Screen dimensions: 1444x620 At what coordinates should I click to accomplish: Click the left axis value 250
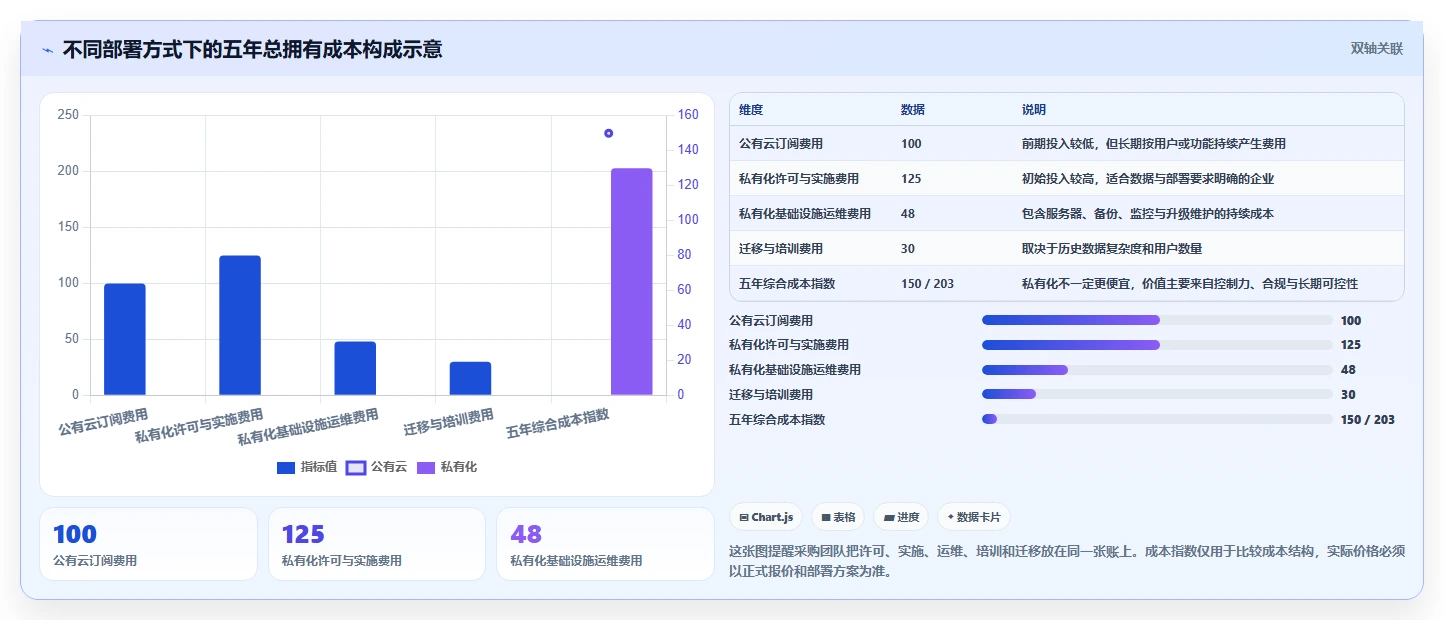point(68,115)
